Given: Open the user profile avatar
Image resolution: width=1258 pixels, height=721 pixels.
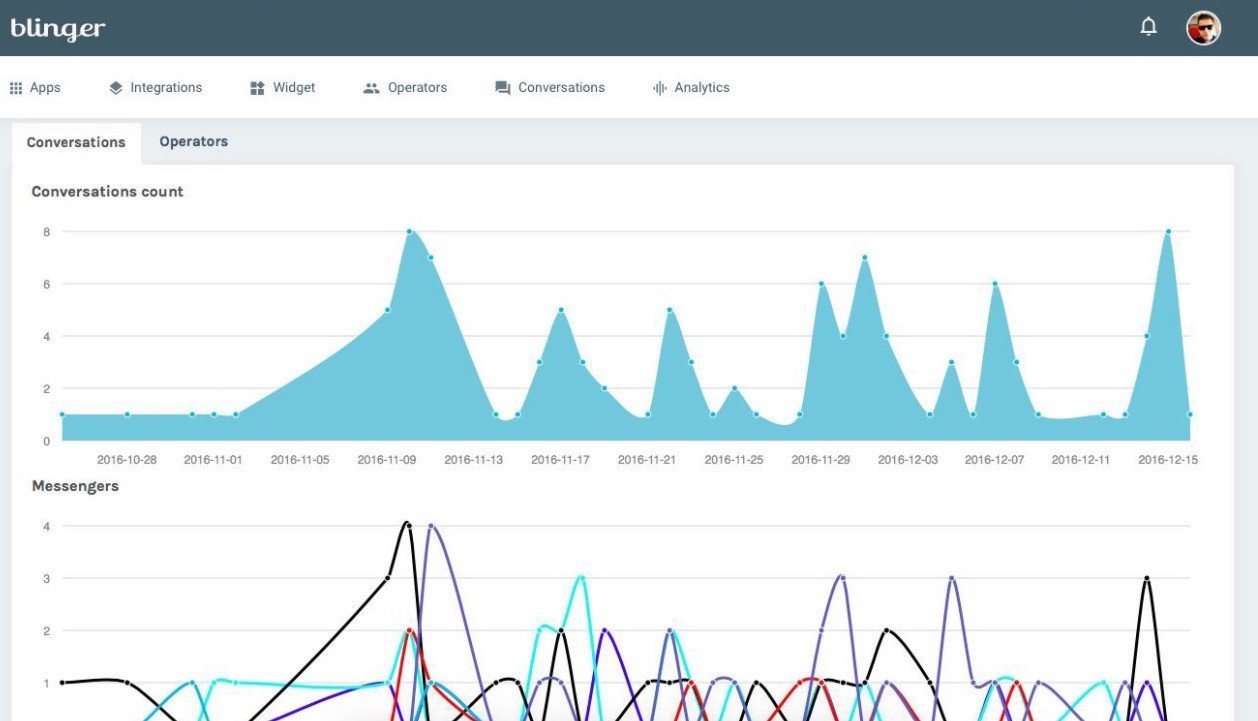Looking at the screenshot, I should point(1203,28).
